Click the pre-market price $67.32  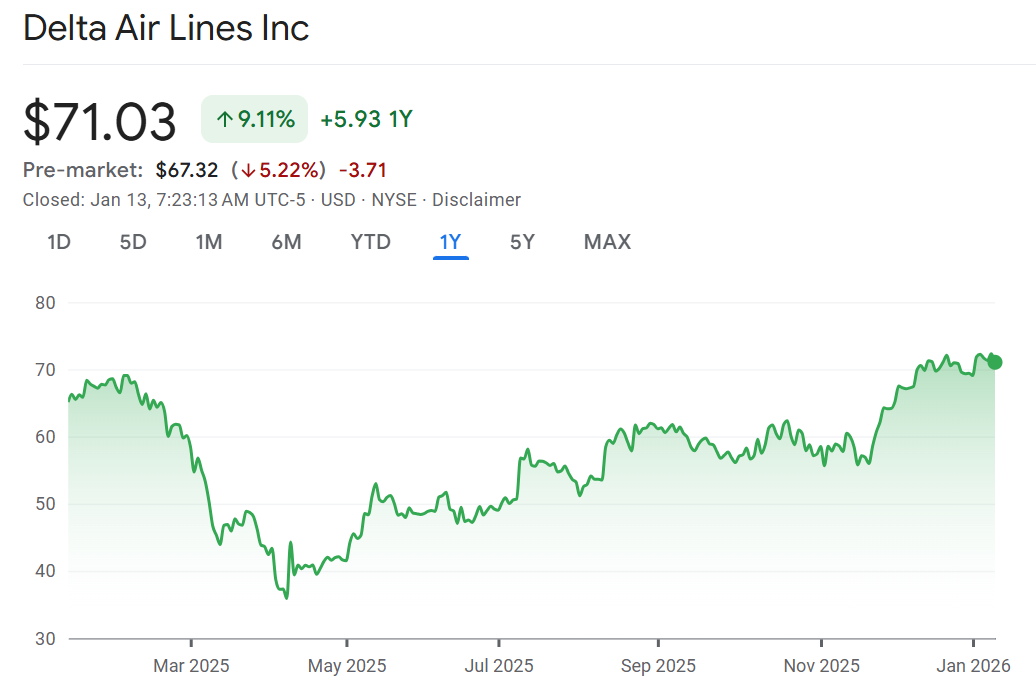point(187,170)
